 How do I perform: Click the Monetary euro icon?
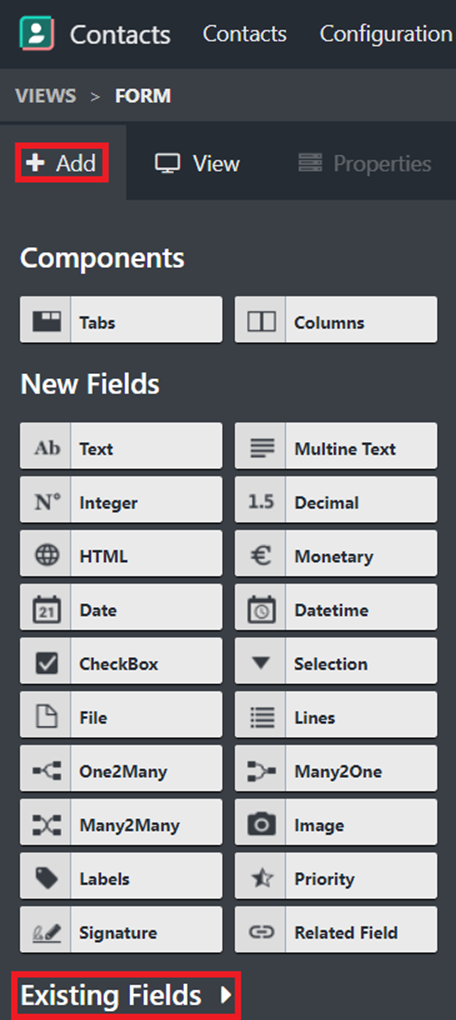[x=261, y=556]
